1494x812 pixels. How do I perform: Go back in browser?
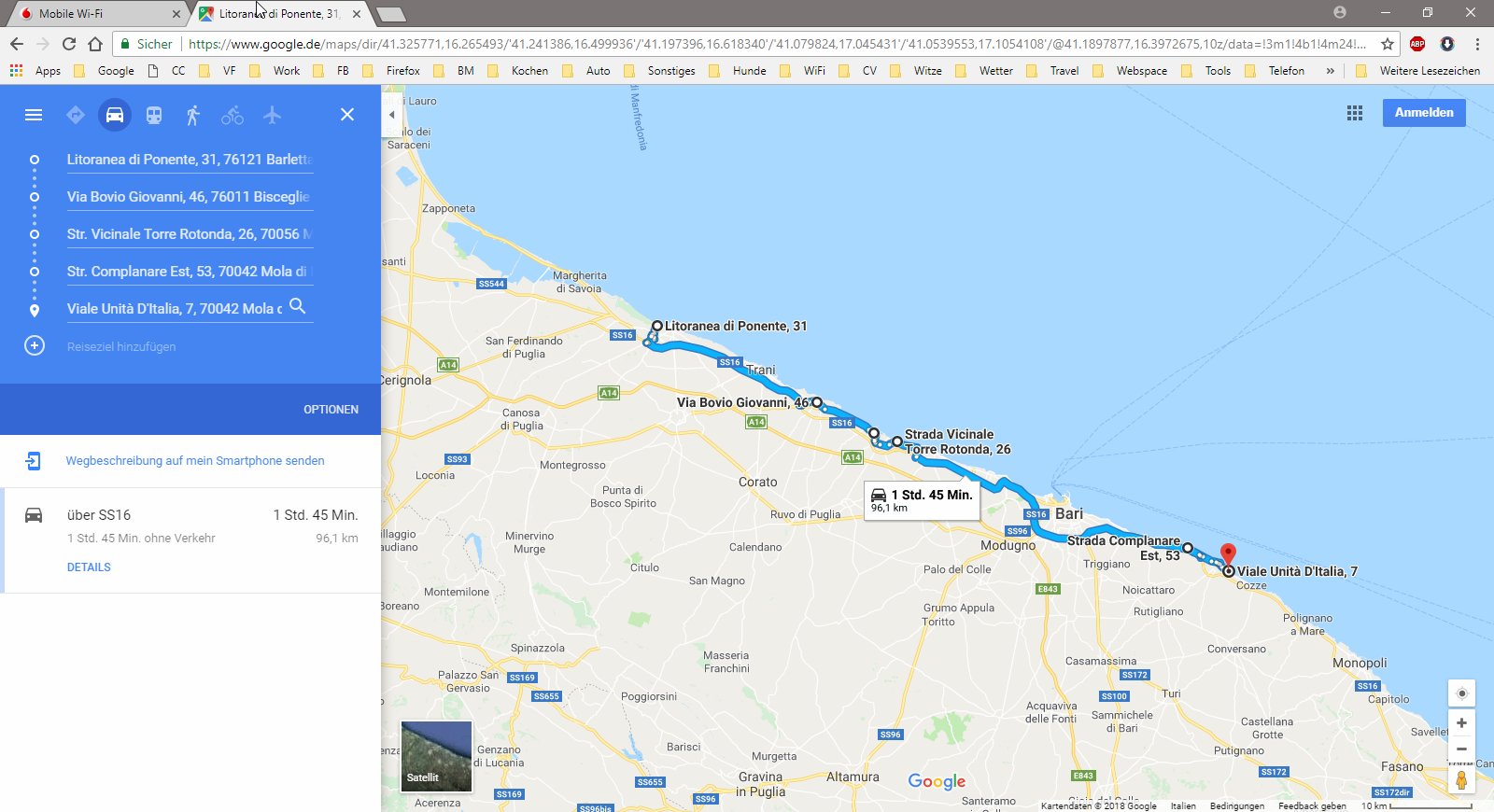pos(17,44)
